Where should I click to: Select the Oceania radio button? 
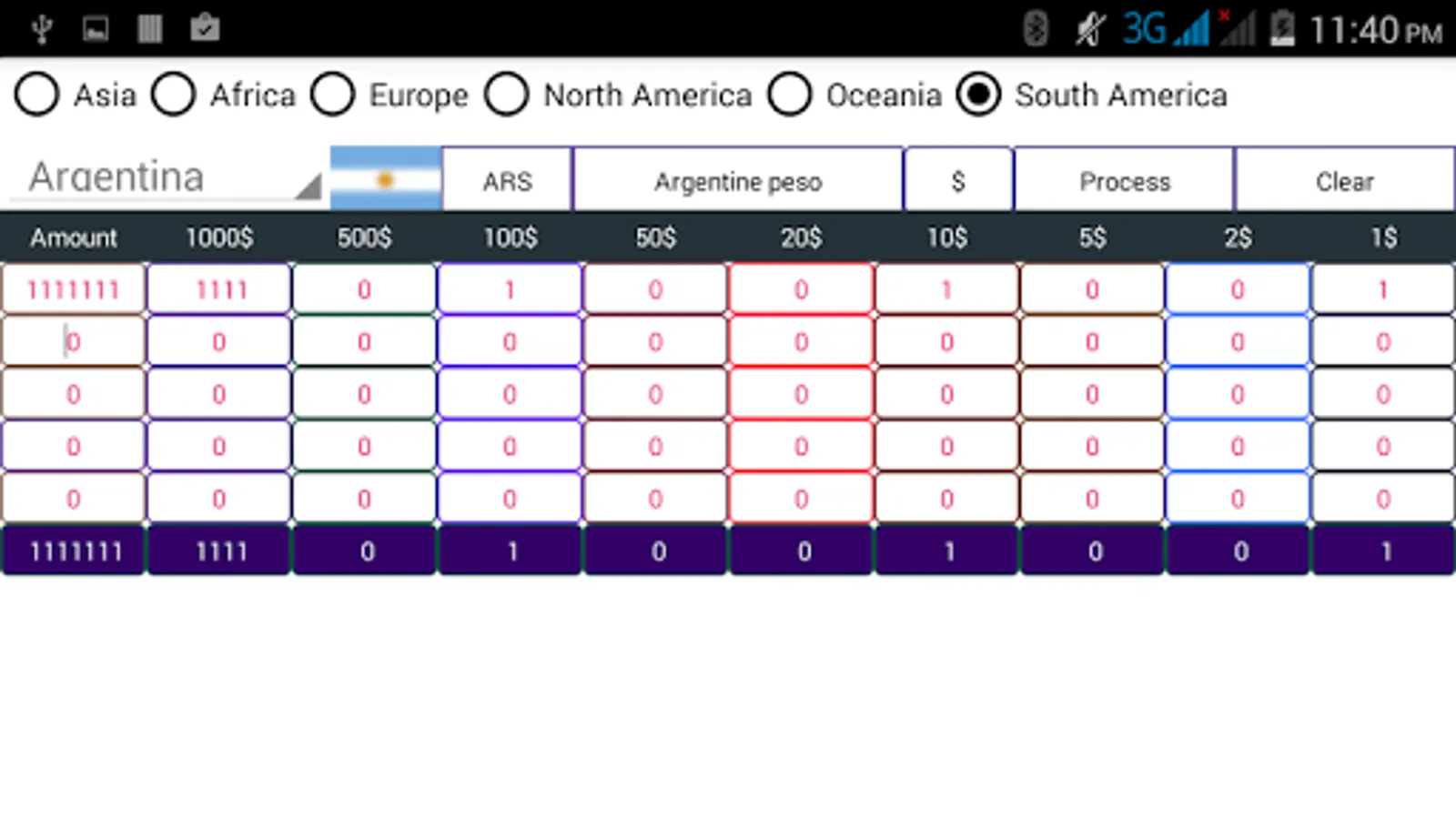tap(790, 94)
